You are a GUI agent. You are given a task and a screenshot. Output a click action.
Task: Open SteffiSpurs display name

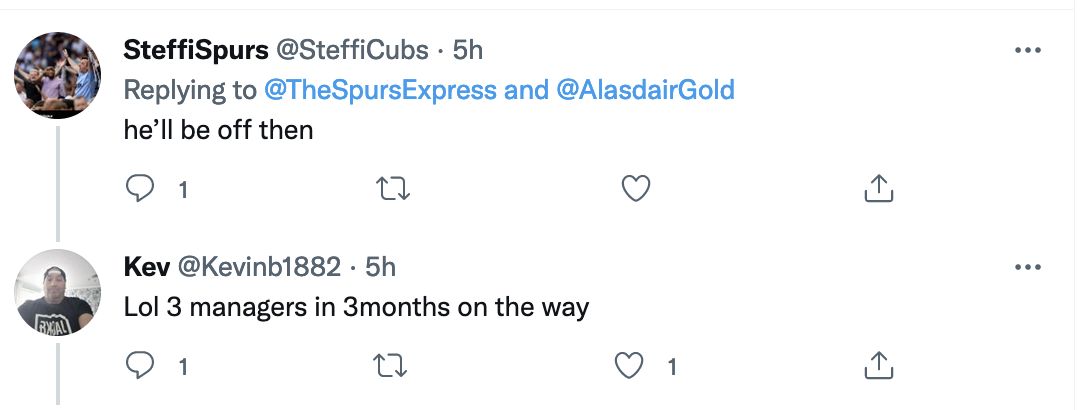[196, 50]
